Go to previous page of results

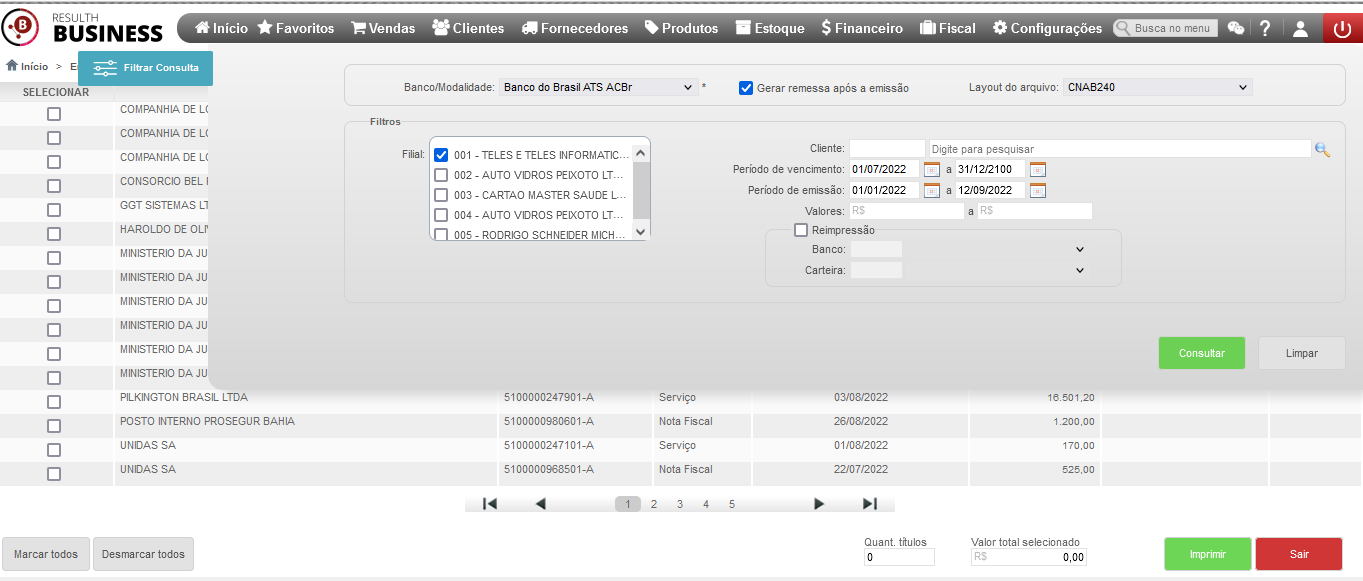[541, 504]
